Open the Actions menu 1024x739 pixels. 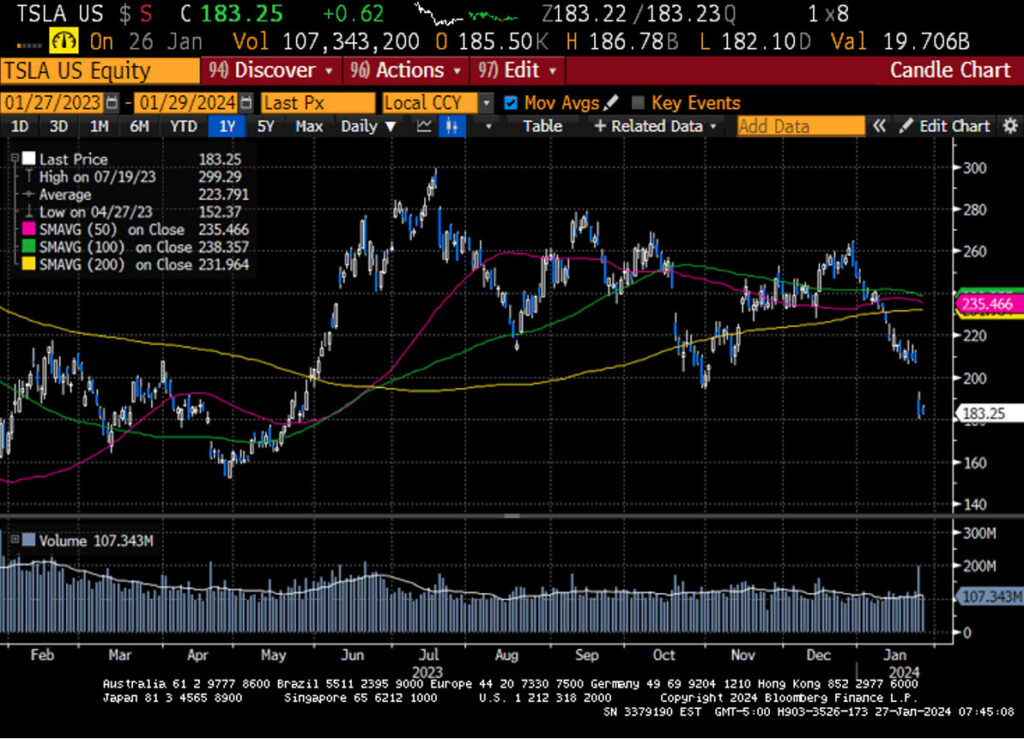(404, 70)
